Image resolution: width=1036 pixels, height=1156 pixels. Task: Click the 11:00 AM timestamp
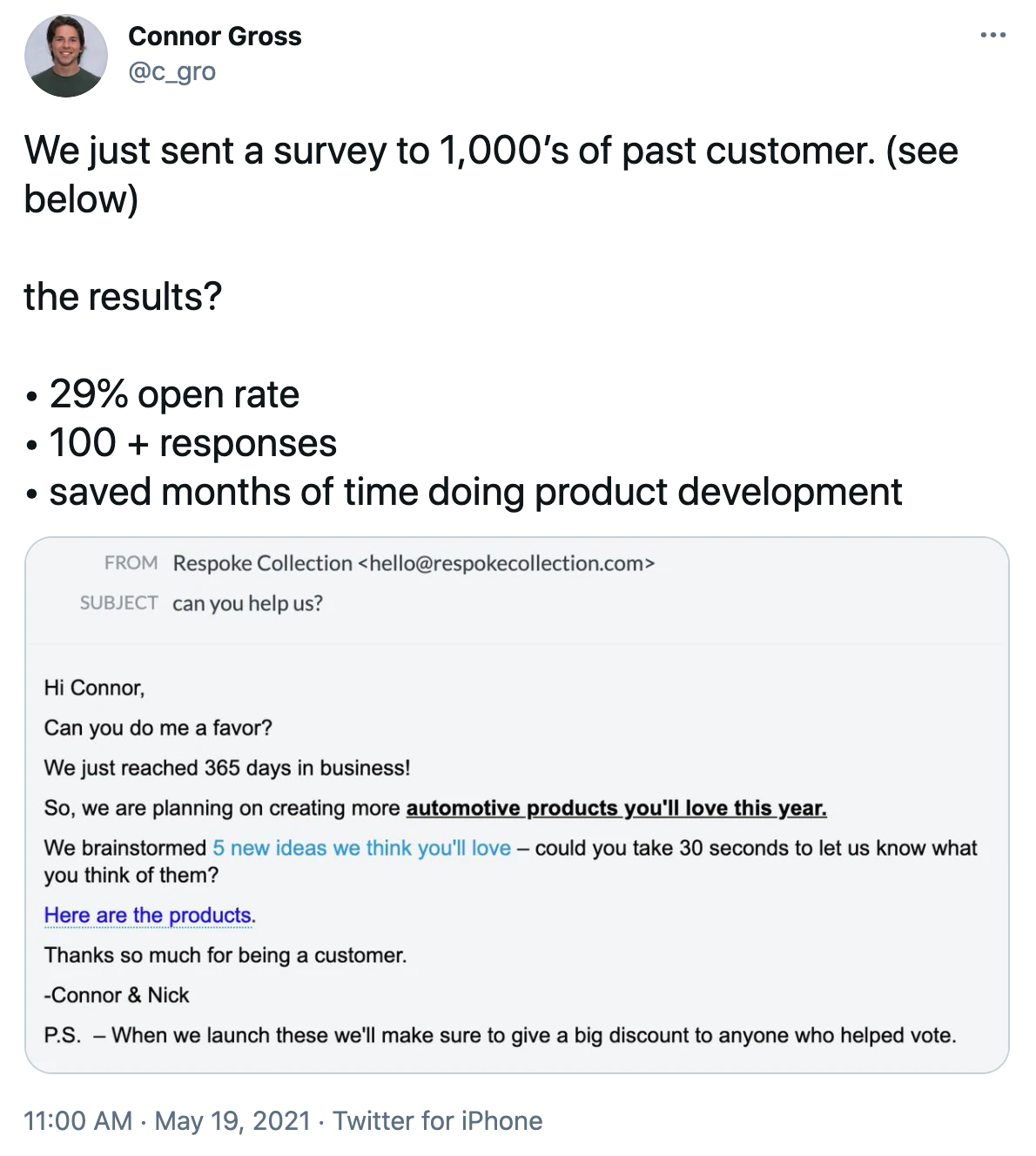click(x=77, y=1120)
